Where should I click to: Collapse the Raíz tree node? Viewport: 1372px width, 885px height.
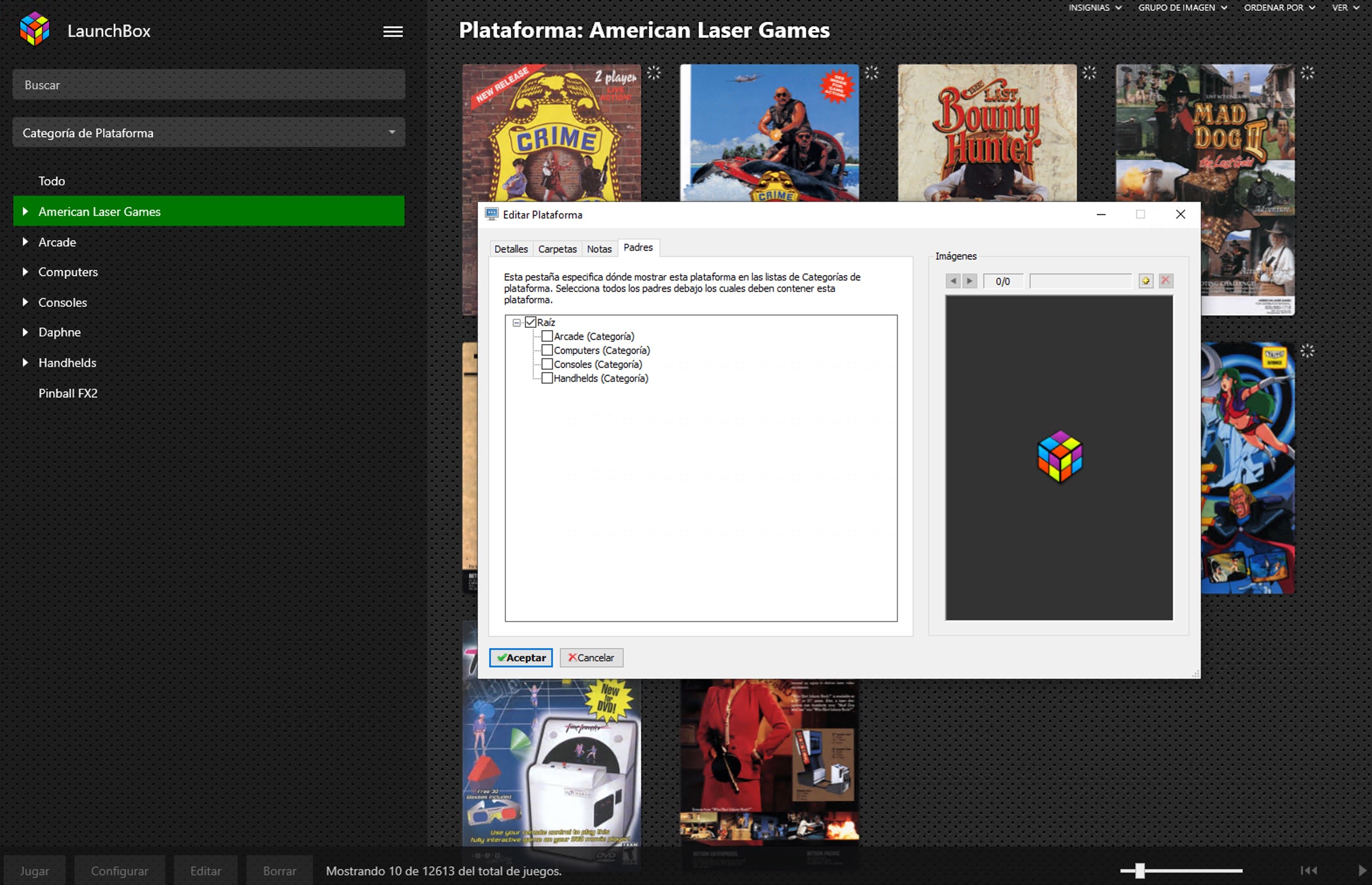coord(516,323)
